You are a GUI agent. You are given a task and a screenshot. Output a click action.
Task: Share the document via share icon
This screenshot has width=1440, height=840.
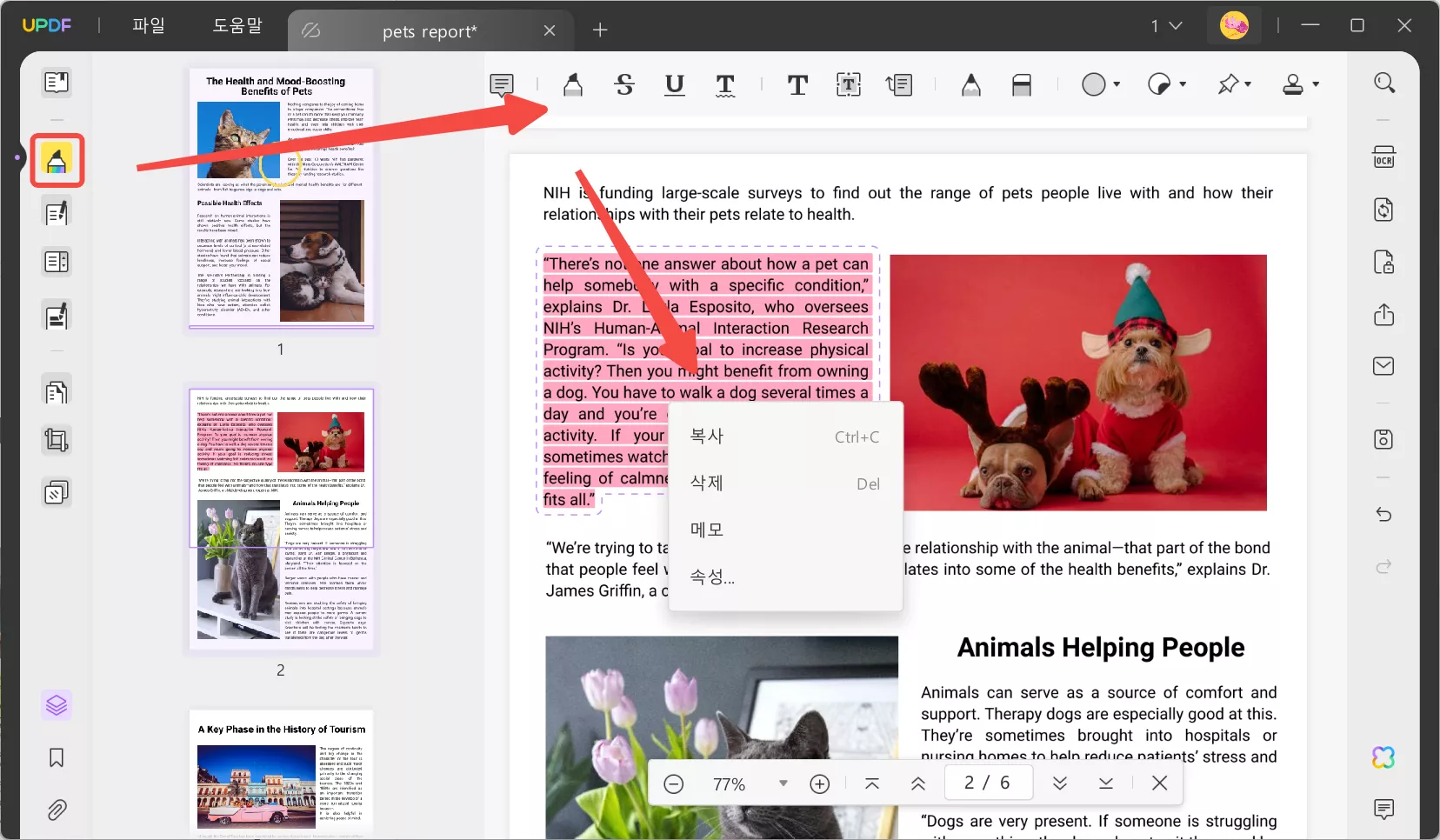[x=1383, y=314]
